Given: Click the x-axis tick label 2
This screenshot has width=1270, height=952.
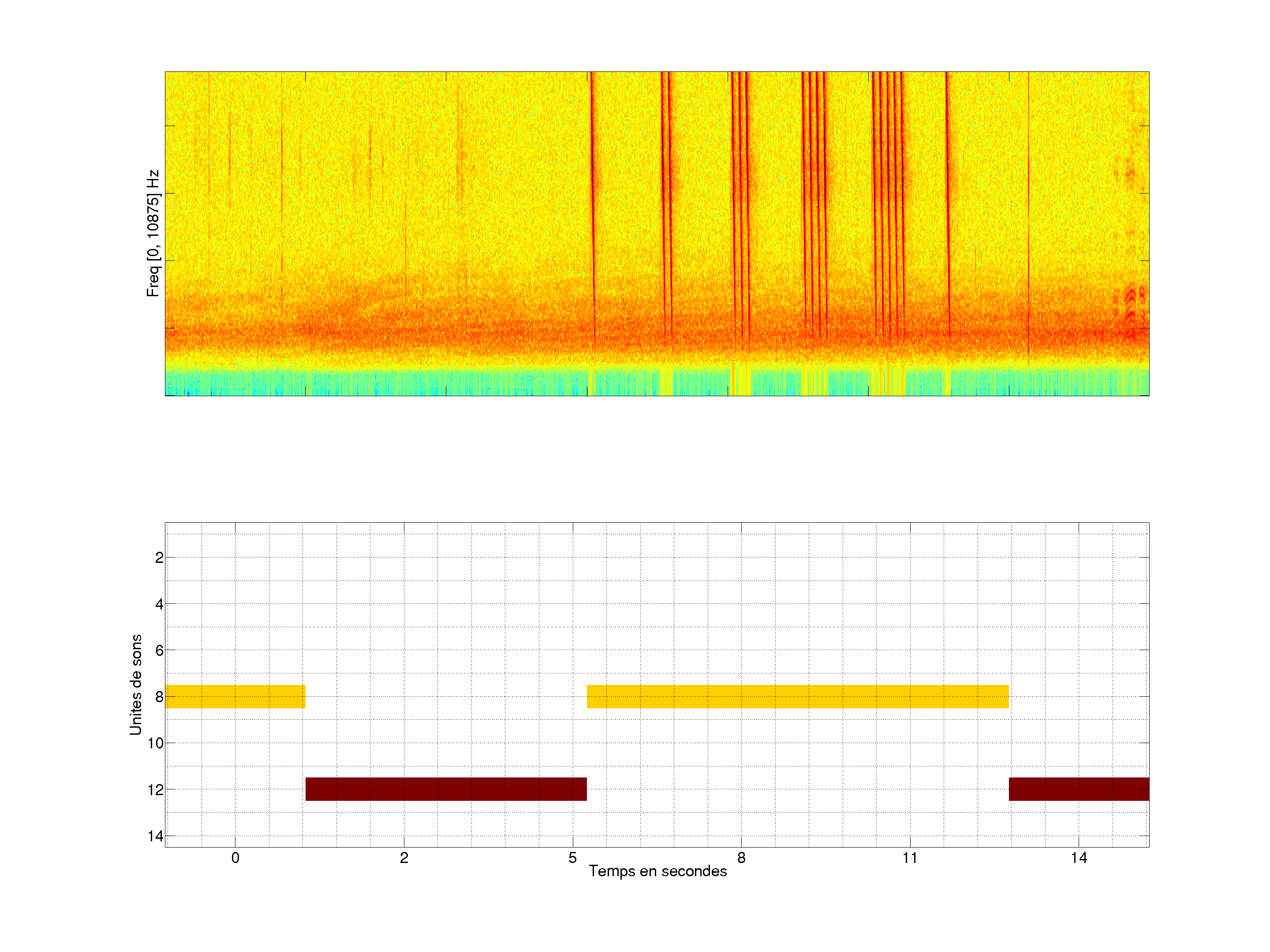Looking at the screenshot, I should (x=403, y=858).
